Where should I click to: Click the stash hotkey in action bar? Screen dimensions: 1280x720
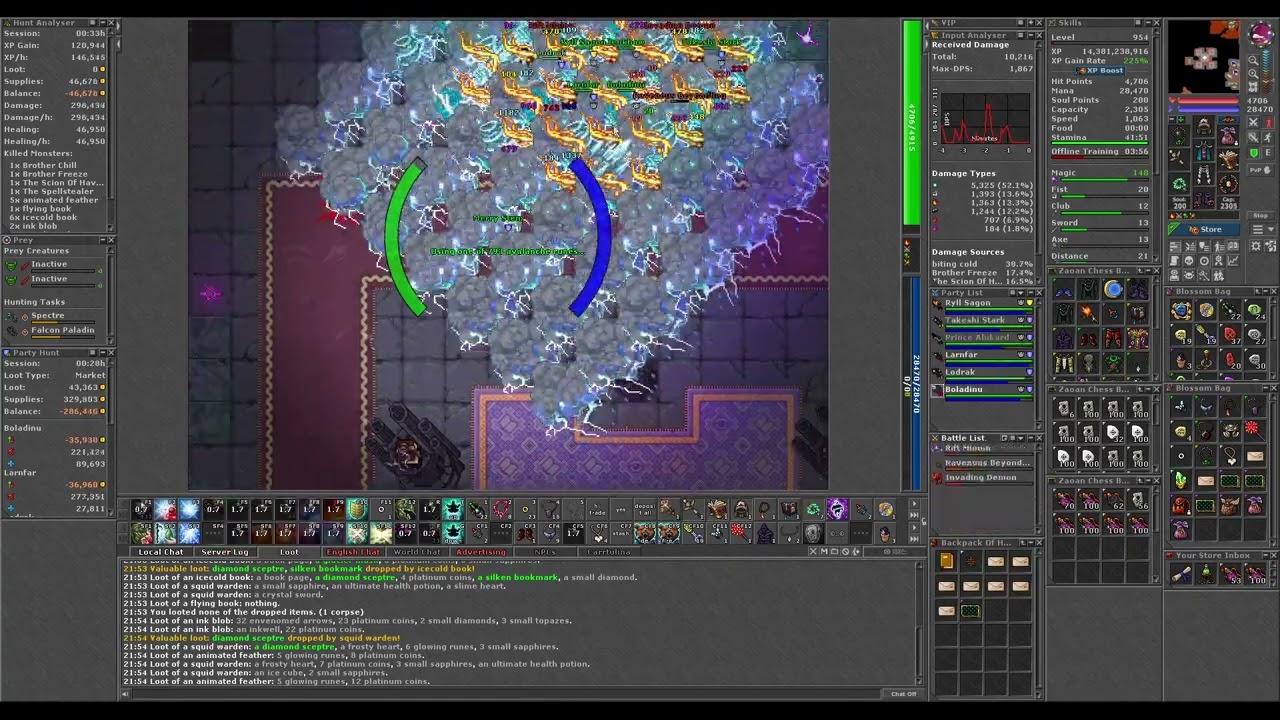click(x=621, y=533)
